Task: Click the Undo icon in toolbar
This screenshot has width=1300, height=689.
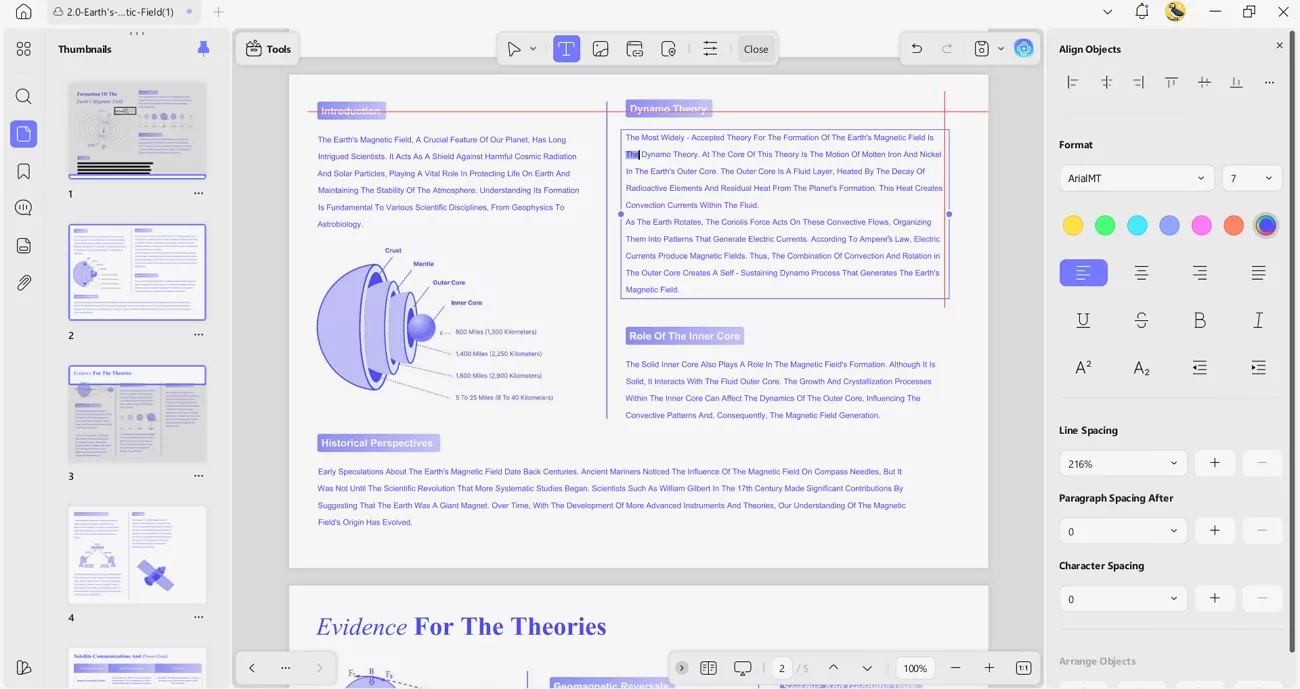Action: pos(916,47)
